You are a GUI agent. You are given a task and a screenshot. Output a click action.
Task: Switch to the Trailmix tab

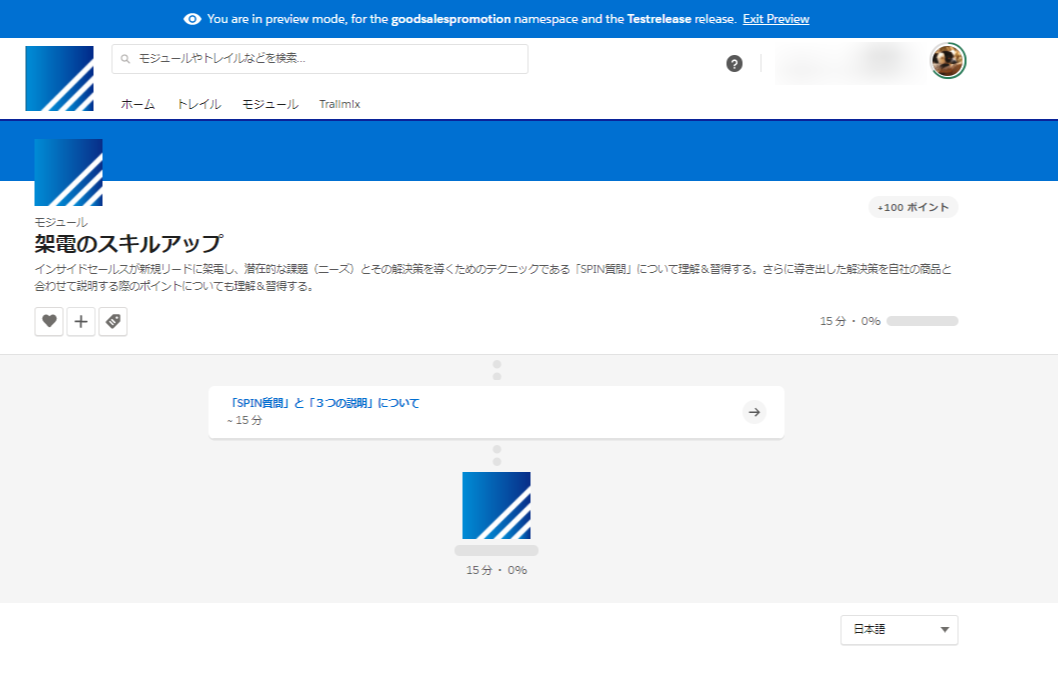point(340,104)
